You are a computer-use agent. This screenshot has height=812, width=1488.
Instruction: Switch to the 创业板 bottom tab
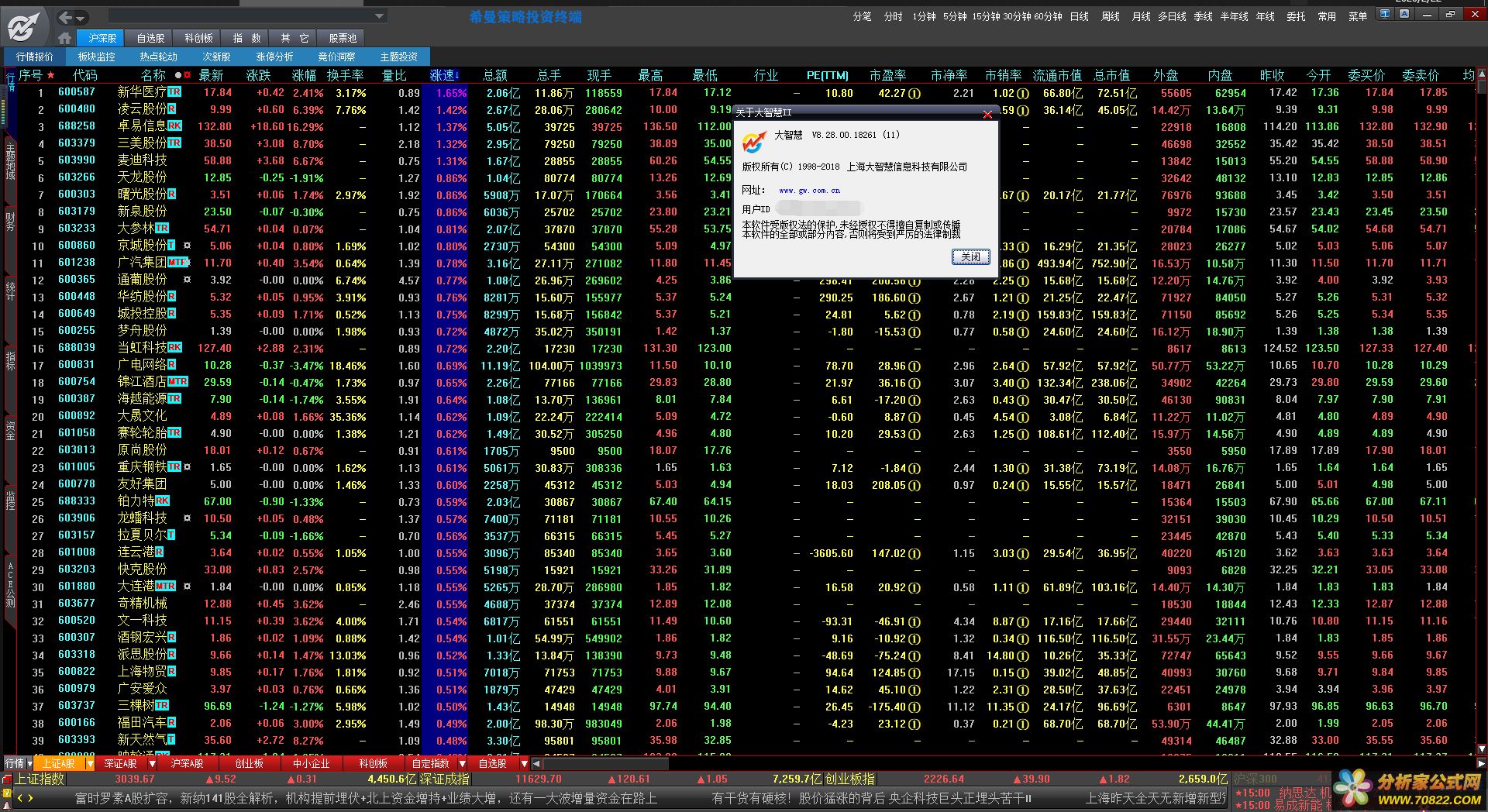point(249,763)
